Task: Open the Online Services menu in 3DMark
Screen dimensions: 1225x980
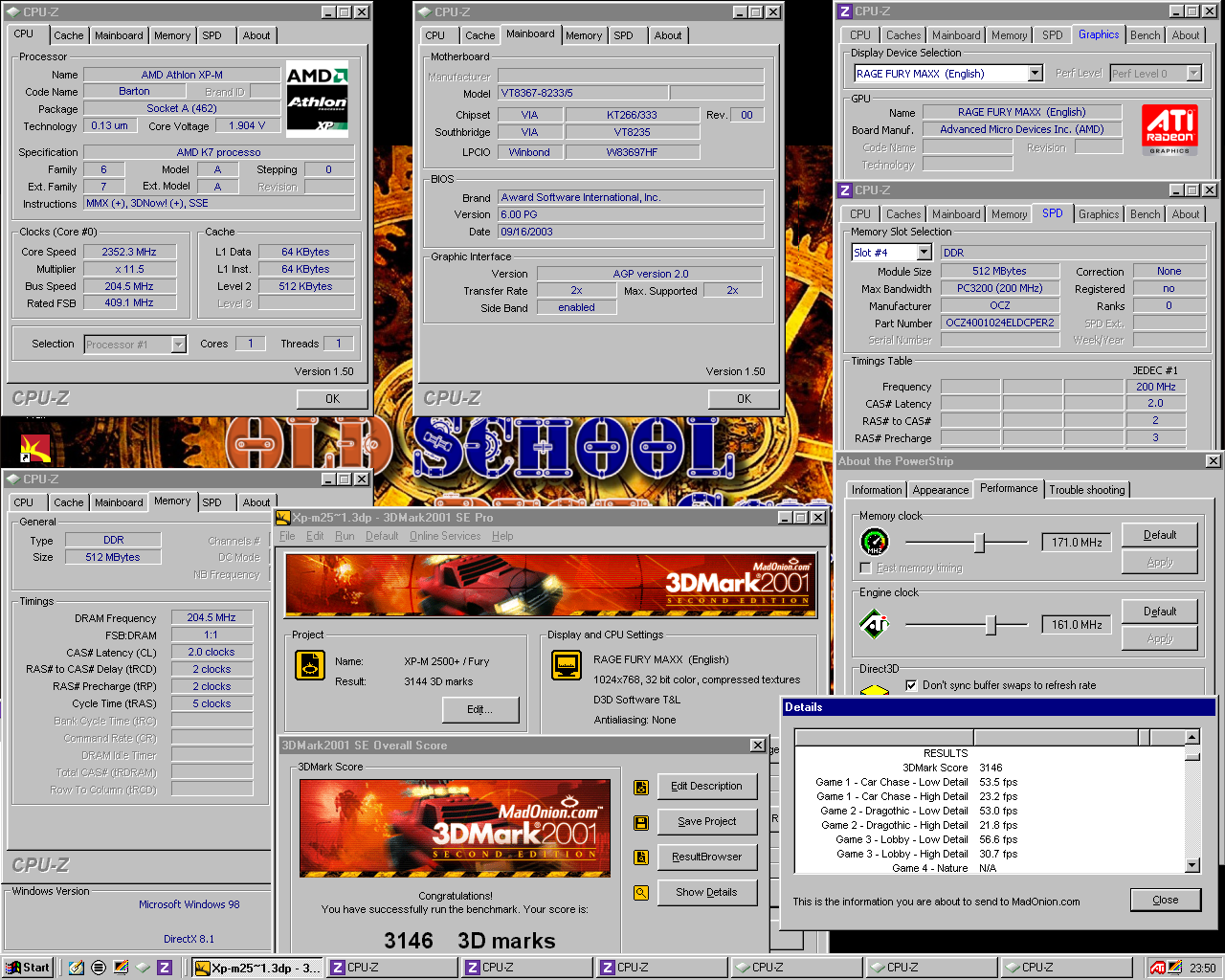Action: pyautogui.click(x=445, y=536)
